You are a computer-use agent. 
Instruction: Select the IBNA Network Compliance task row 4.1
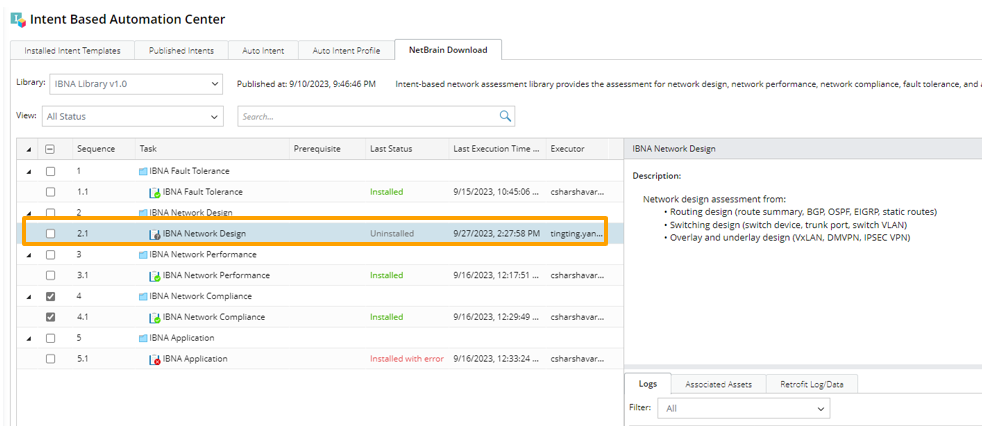click(320, 317)
